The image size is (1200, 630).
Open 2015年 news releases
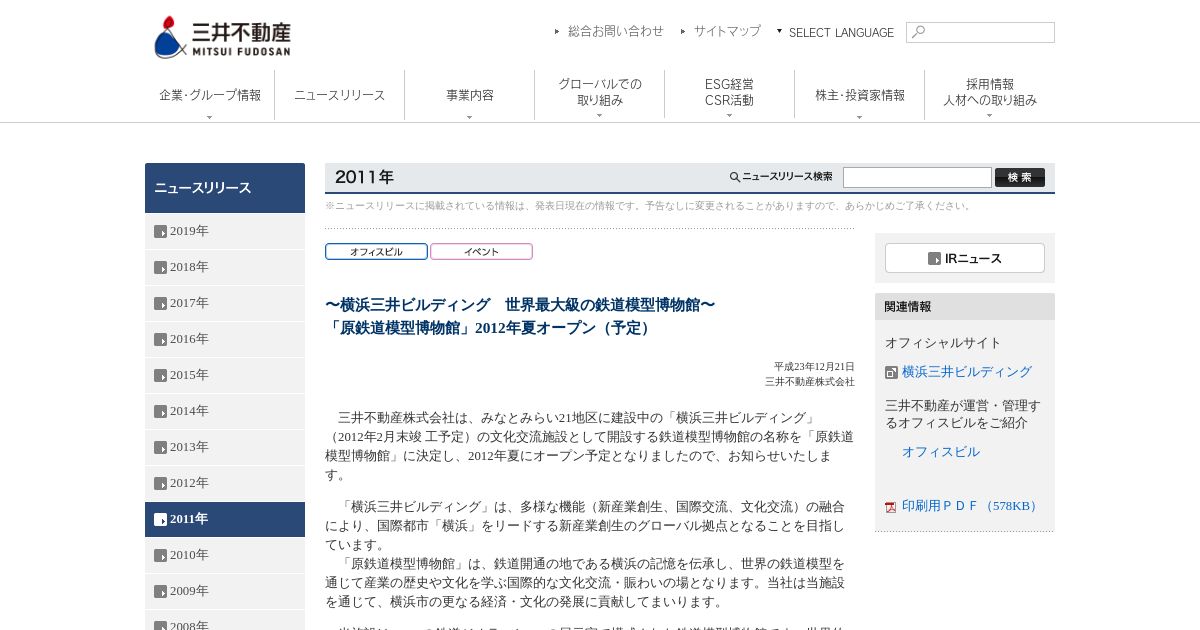[225, 375]
